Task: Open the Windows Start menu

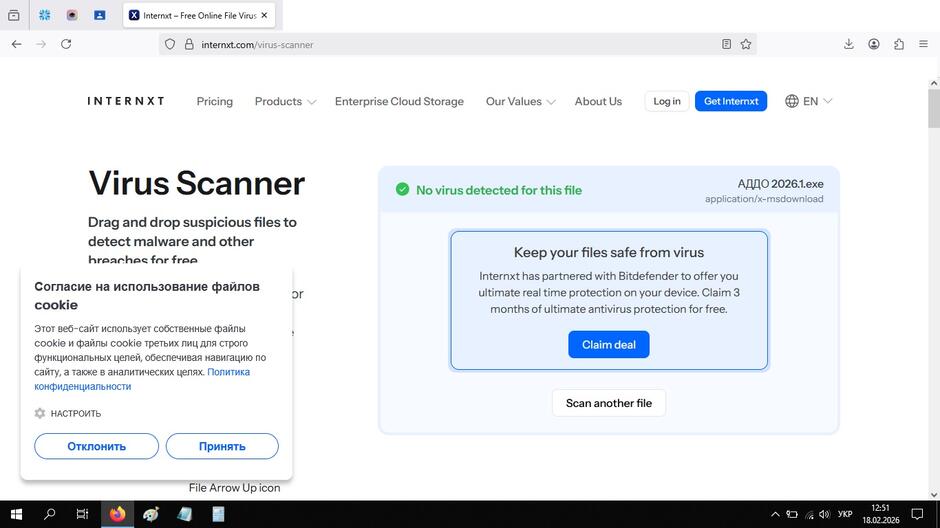Action: click(x=16, y=514)
